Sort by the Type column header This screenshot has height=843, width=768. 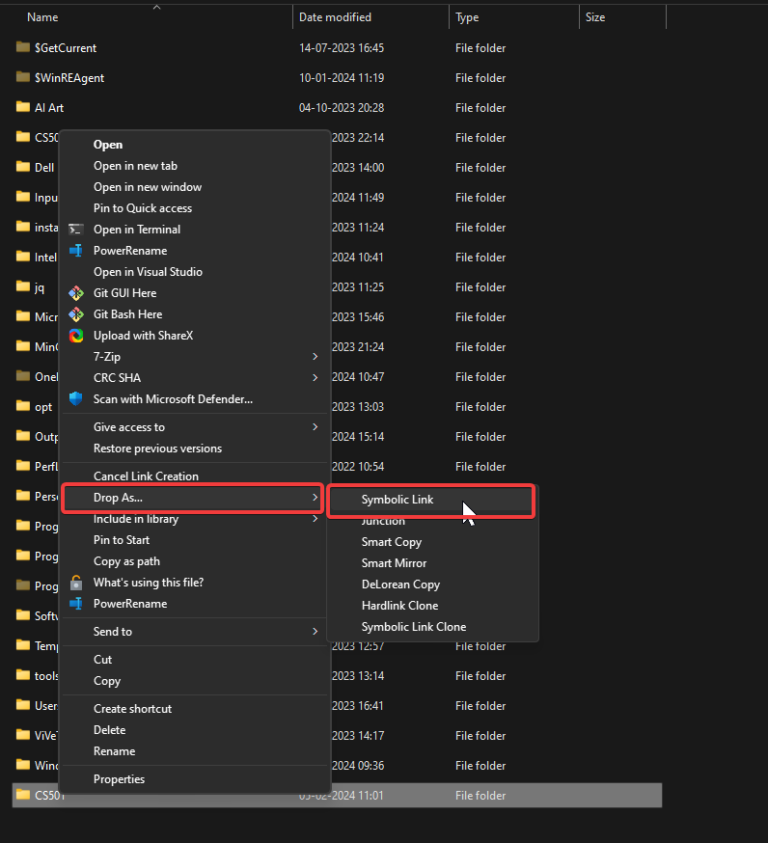click(467, 17)
